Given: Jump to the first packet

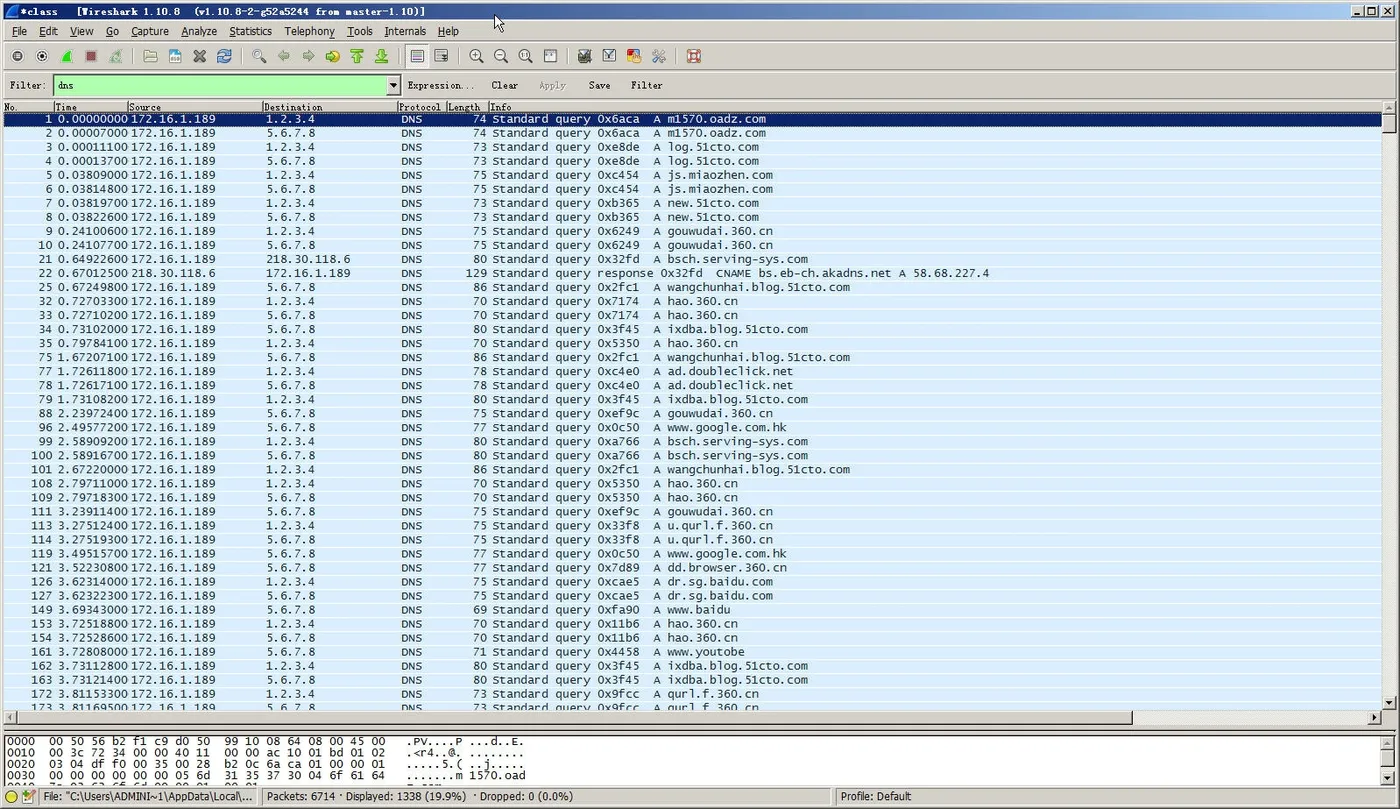Looking at the screenshot, I should (357, 57).
